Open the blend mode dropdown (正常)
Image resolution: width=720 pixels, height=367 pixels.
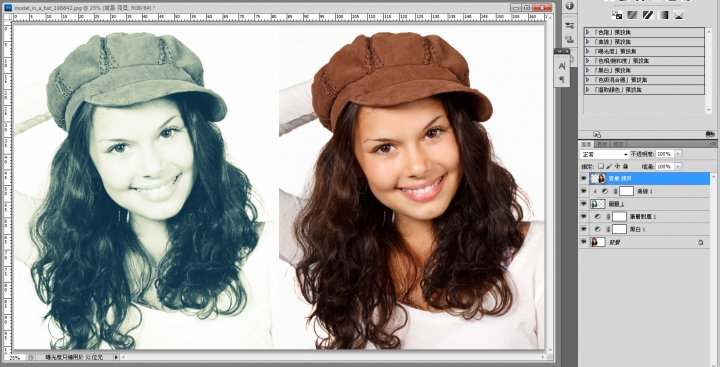pos(604,154)
